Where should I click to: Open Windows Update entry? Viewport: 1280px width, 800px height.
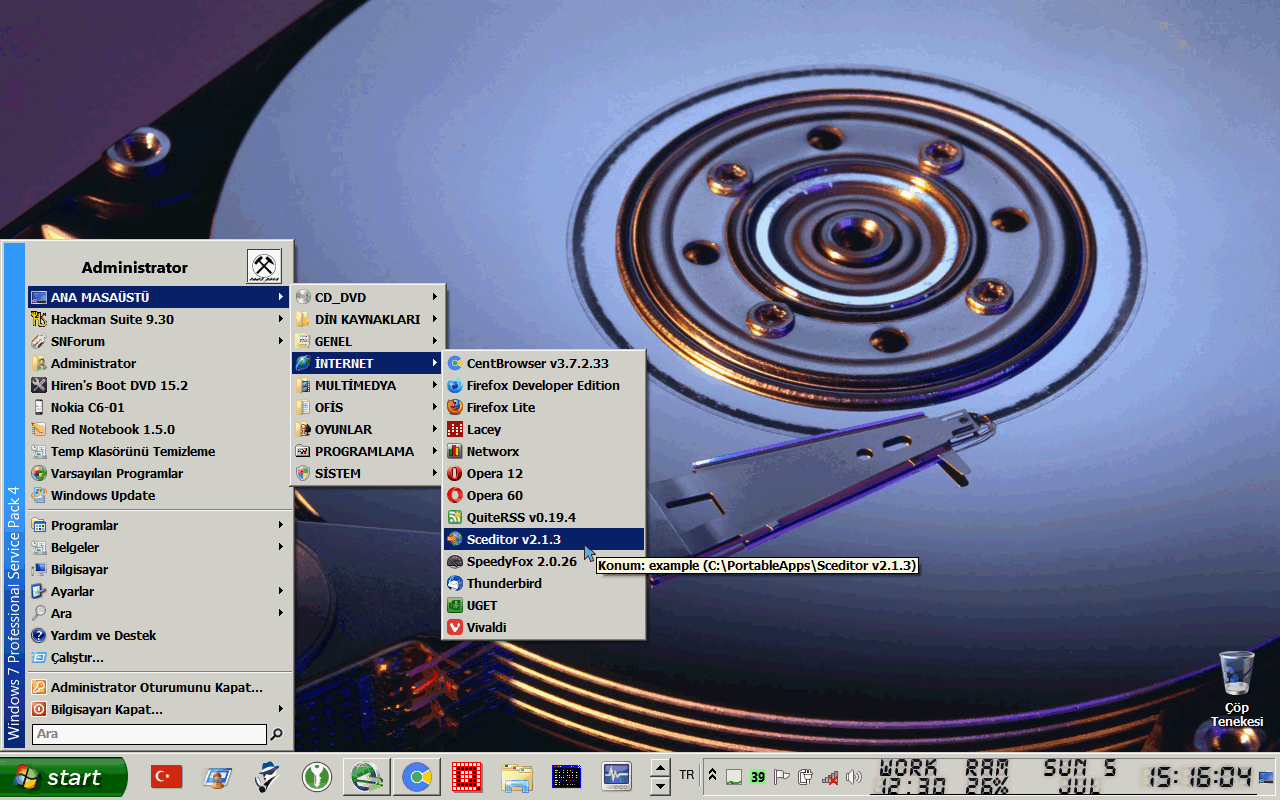coord(159,495)
